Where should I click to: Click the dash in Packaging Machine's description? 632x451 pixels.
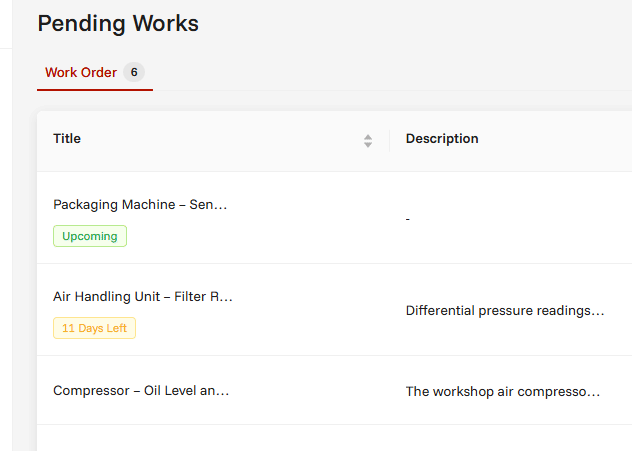click(x=408, y=219)
